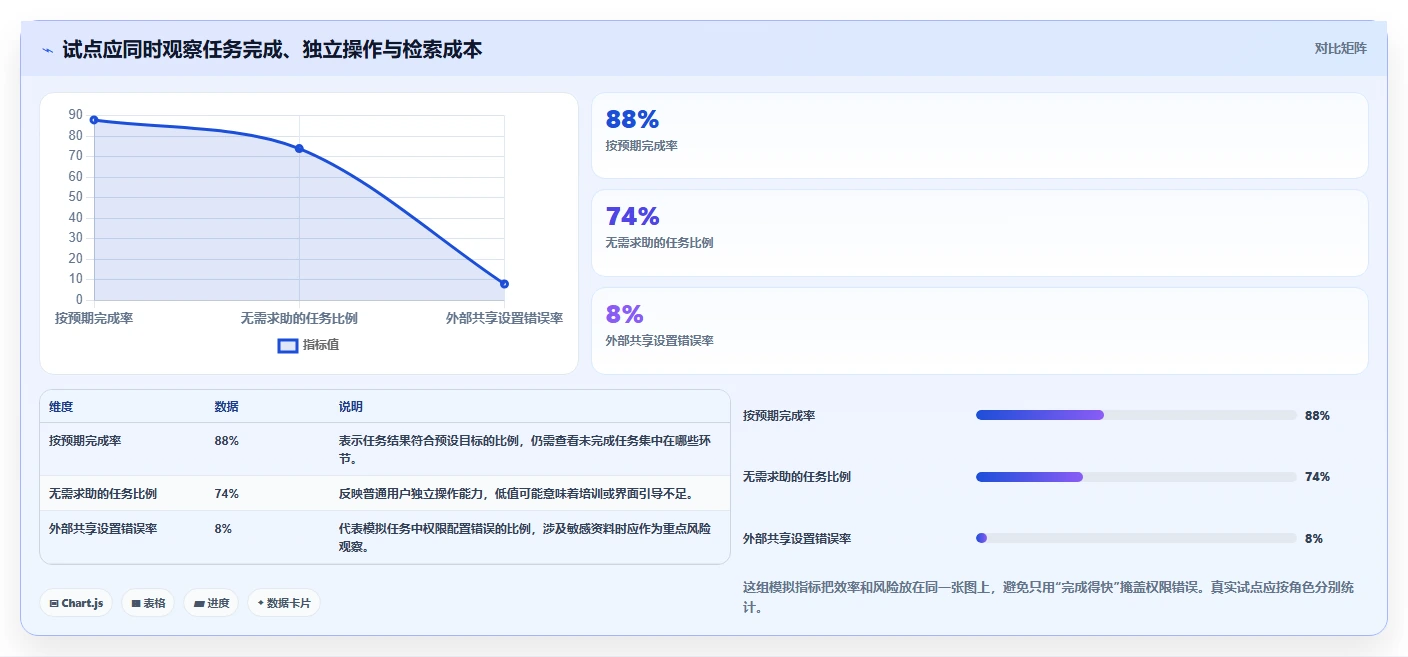
Task: Click the 88% value in the table
Action: (x=226, y=440)
